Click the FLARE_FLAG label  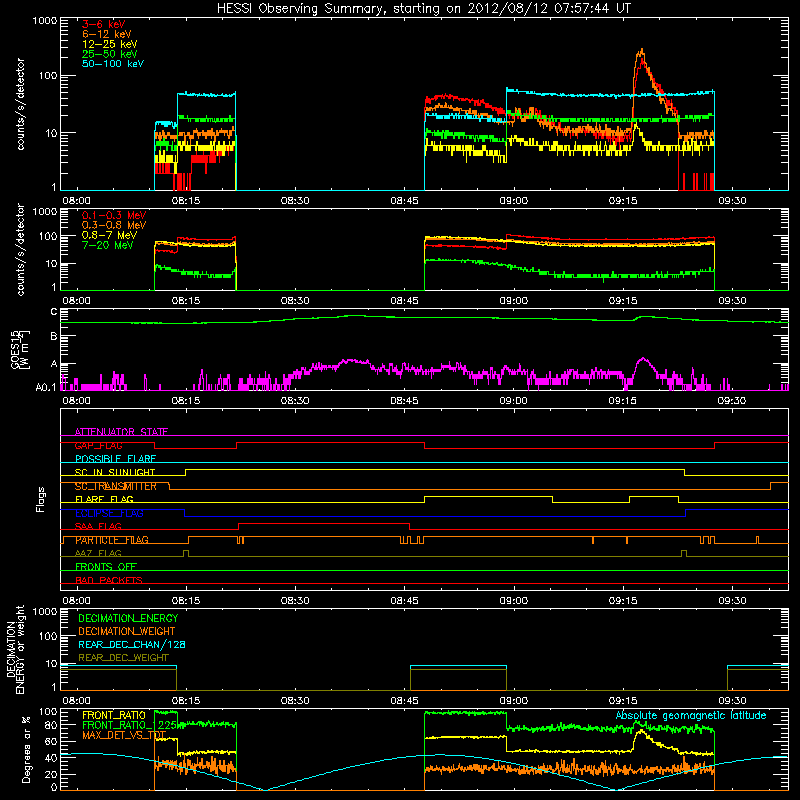click(x=104, y=499)
